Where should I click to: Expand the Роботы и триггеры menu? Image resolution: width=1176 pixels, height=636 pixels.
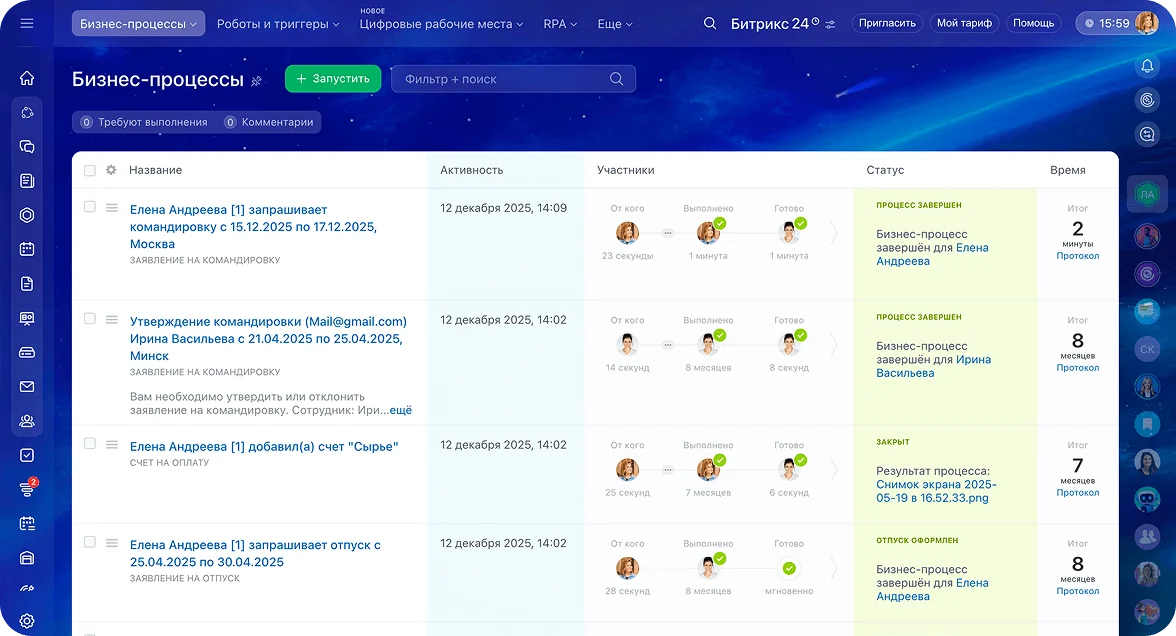click(x=278, y=24)
